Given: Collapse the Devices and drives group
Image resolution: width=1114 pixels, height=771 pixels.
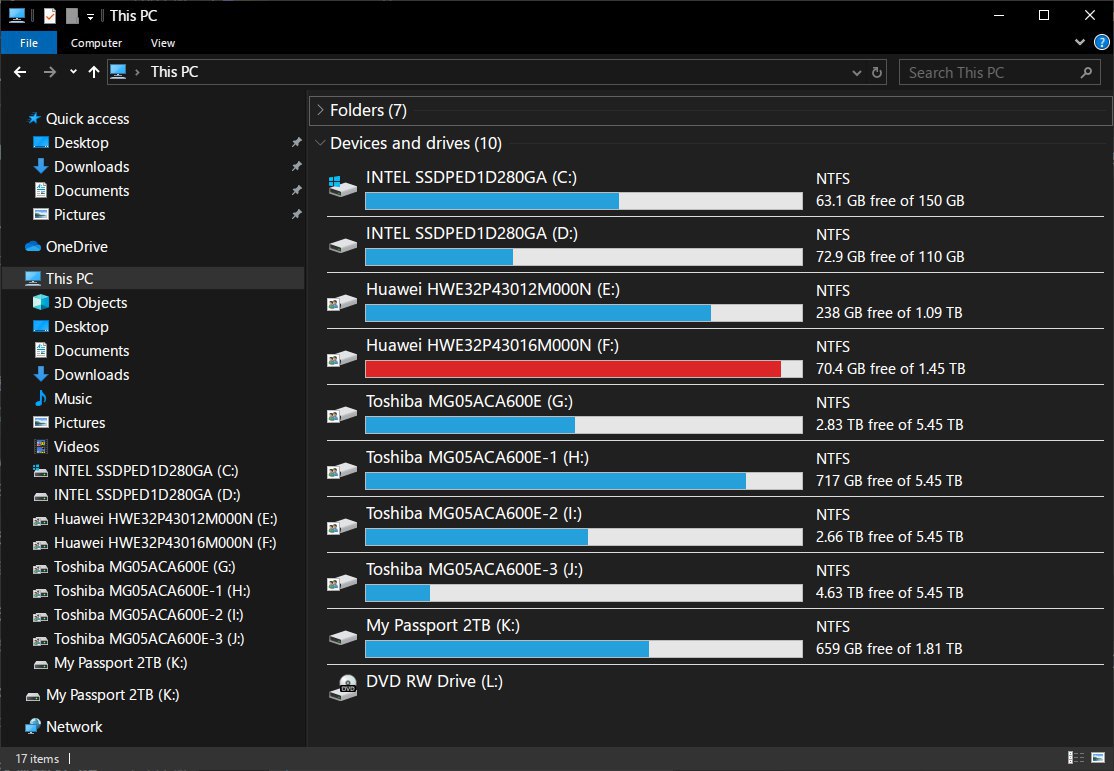Looking at the screenshot, I should (320, 143).
